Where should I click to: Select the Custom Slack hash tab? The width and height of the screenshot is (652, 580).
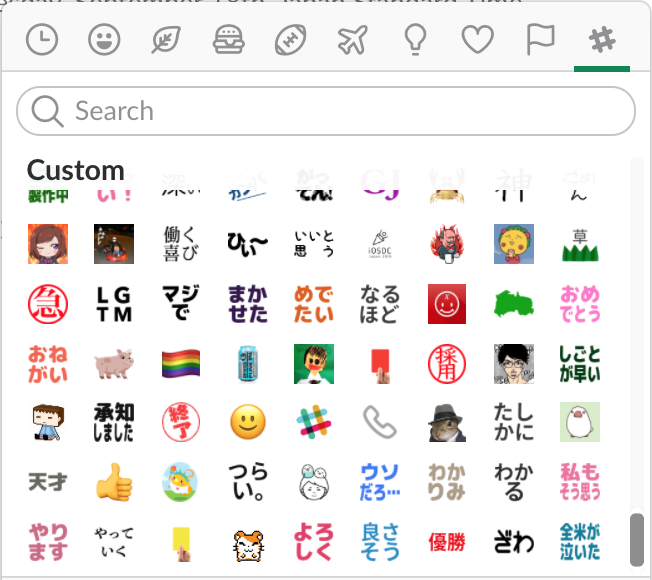point(602,40)
